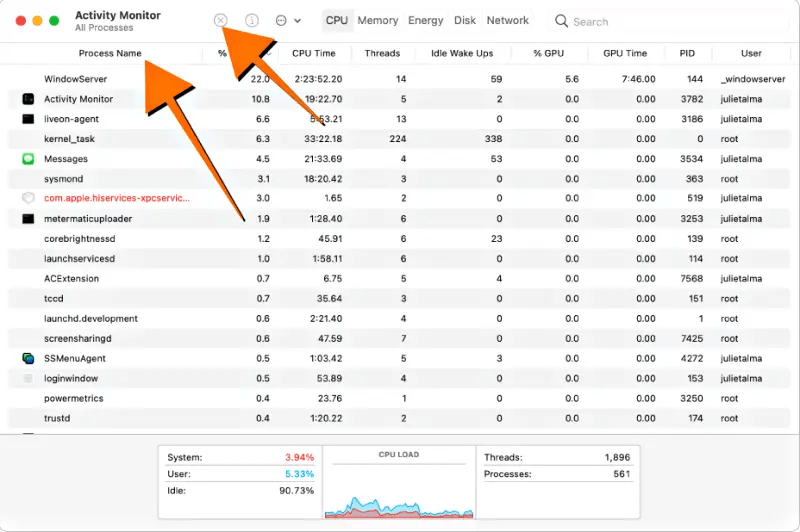This screenshot has height=532, width=800.
Task: Click GPU Time value 7:46.00
Action: point(638,79)
